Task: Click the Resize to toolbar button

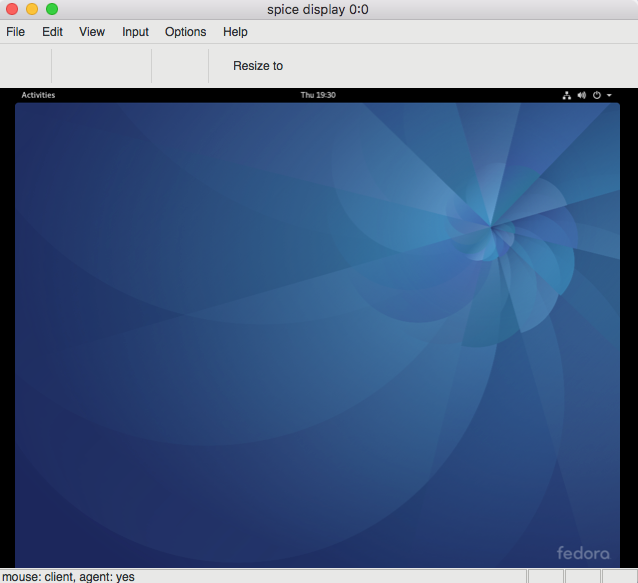Action: (258, 66)
